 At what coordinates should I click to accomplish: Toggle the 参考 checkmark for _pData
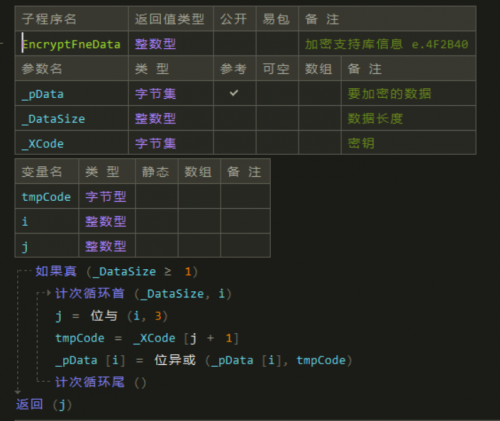pos(234,93)
